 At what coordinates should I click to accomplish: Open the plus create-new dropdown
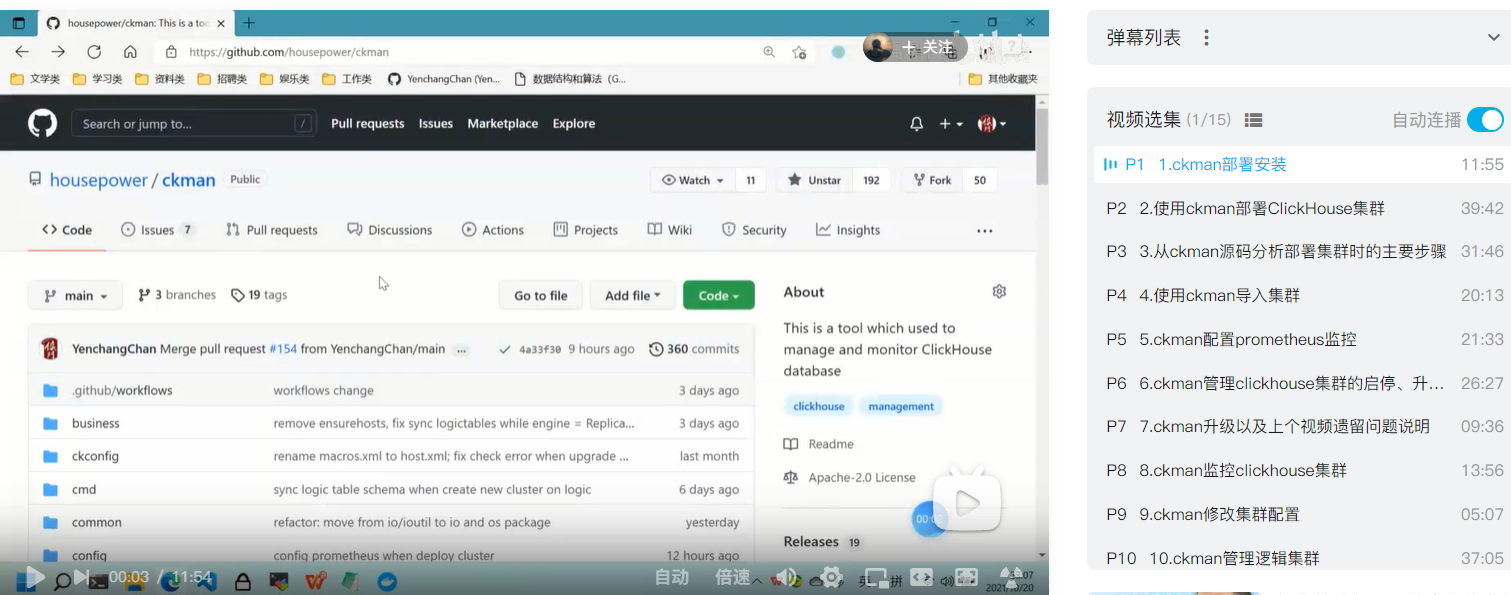951,124
